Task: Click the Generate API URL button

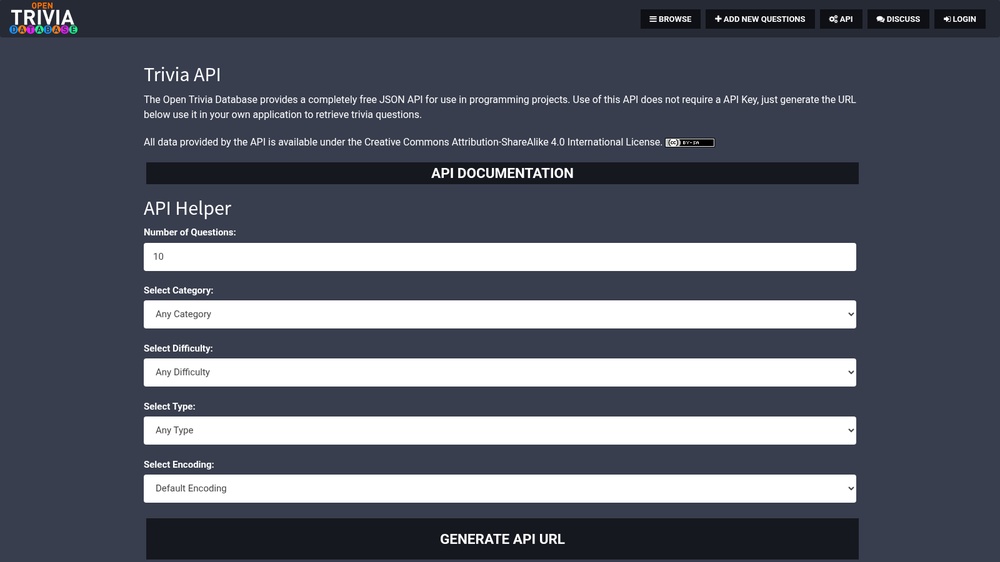Action: [502, 539]
